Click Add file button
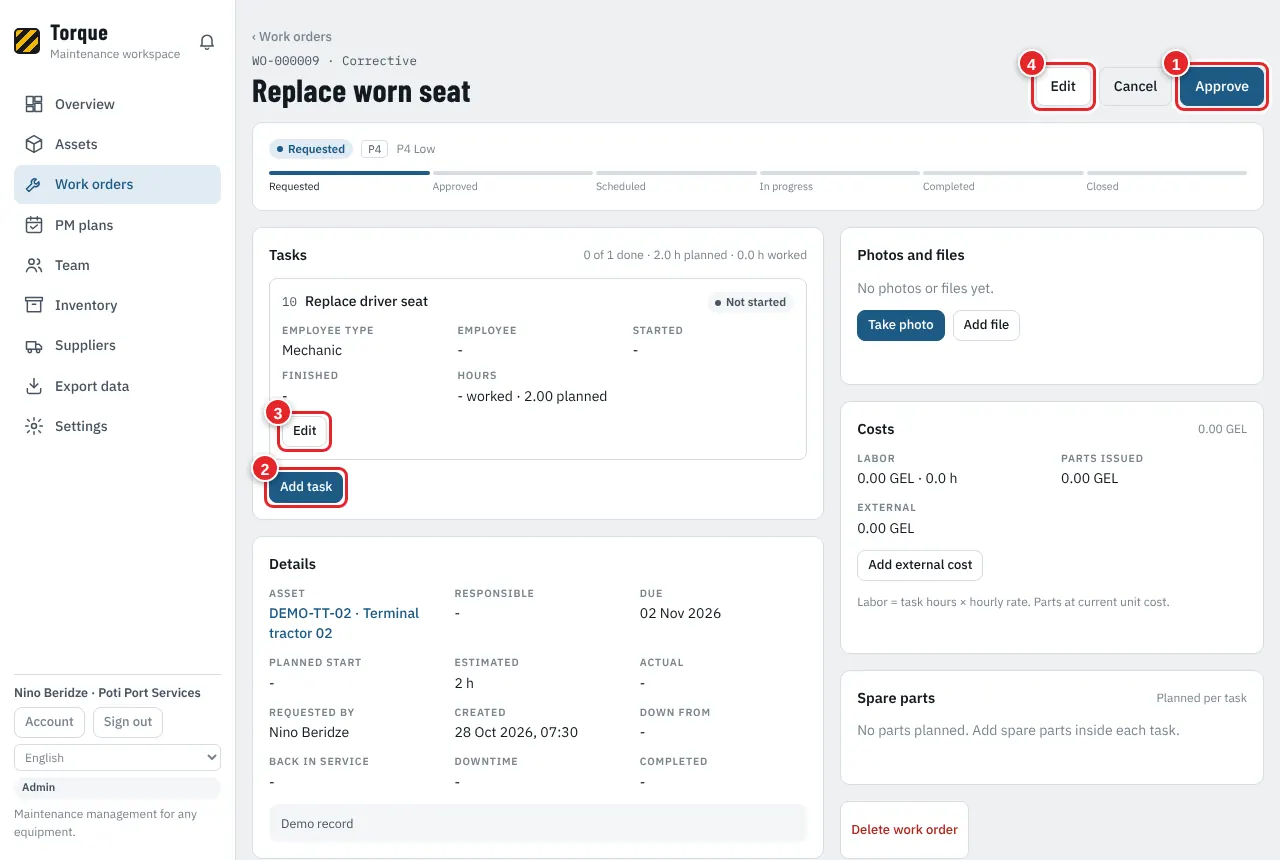Viewport: 1280px width, 860px height. [986, 325]
